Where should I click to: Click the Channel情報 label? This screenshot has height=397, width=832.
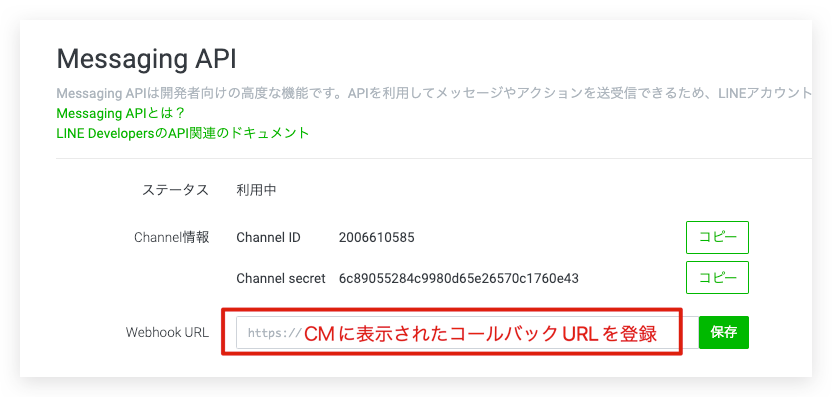pos(172,238)
